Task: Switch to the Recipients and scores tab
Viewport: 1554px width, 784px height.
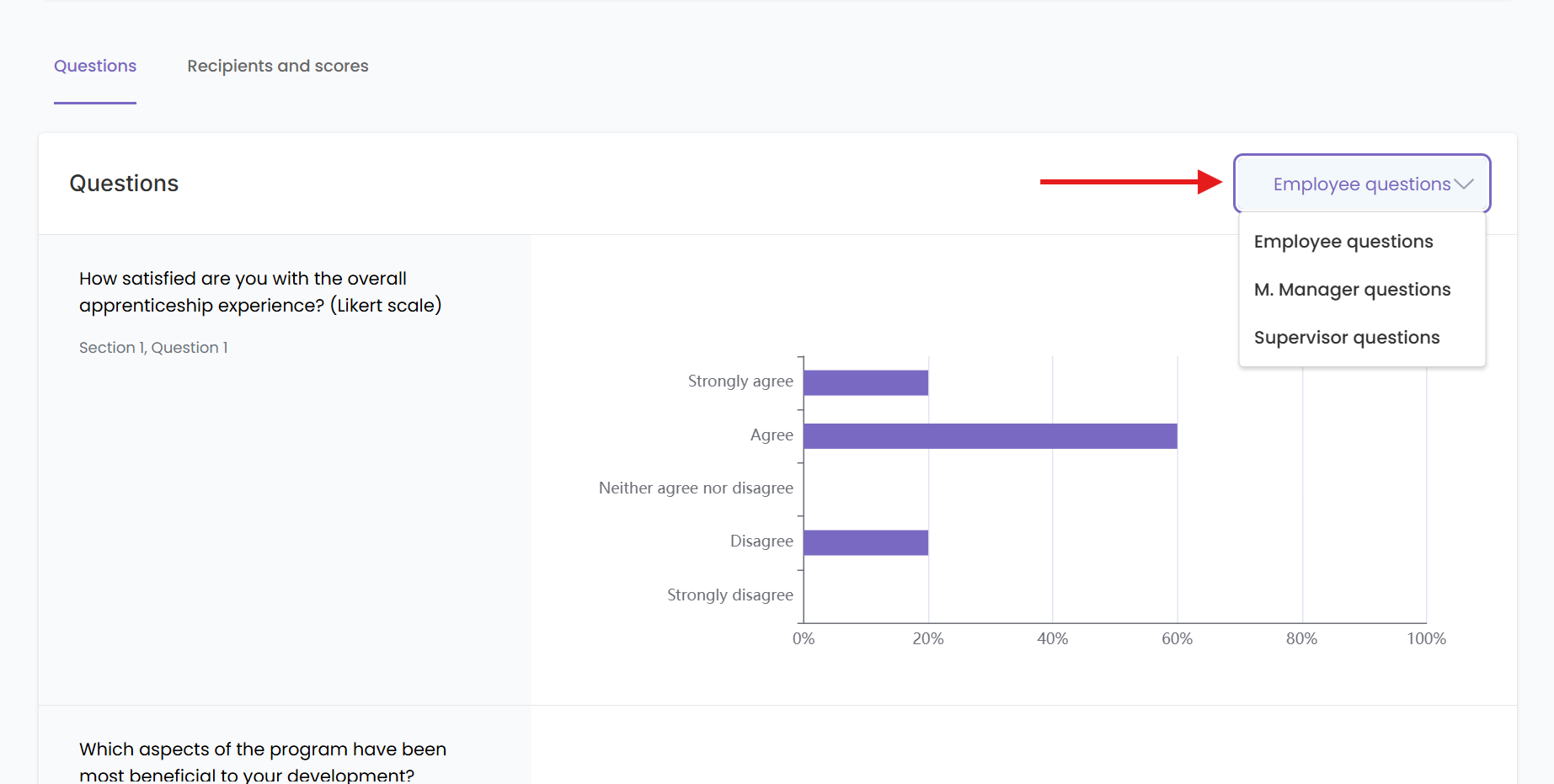Action: 278,66
